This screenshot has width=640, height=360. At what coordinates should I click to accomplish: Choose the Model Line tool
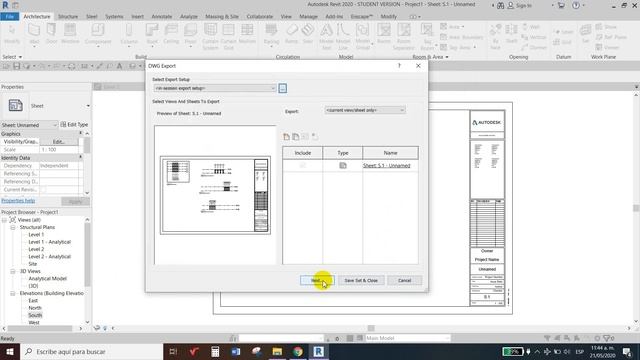point(343,36)
